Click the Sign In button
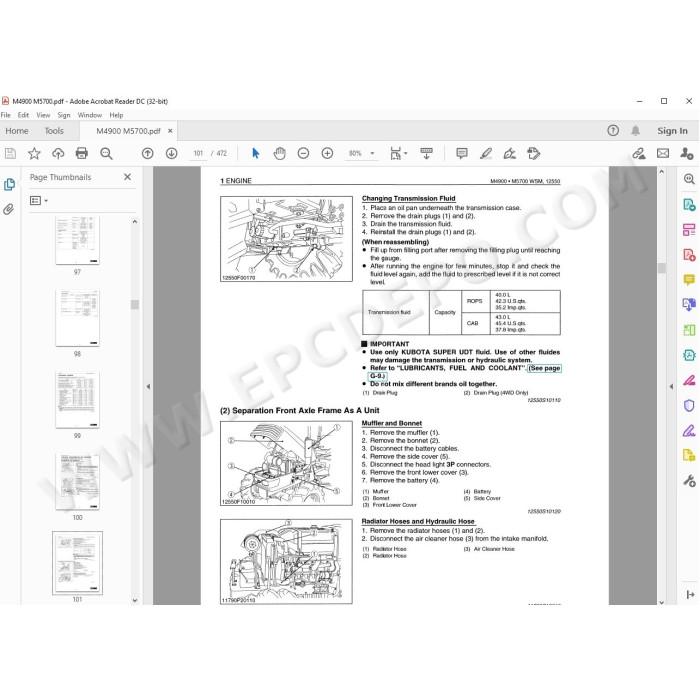This screenshot has width=700, height=700. (672, 131)
